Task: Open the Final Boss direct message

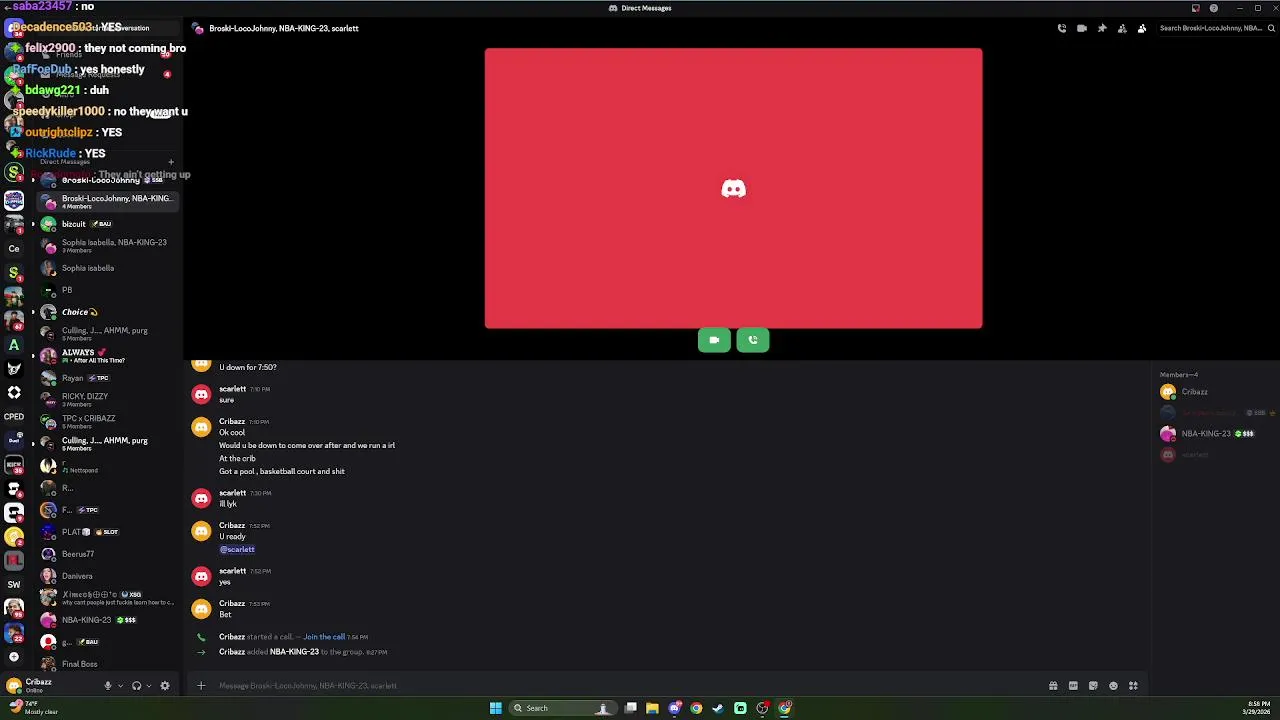Action: coord(108,664)
